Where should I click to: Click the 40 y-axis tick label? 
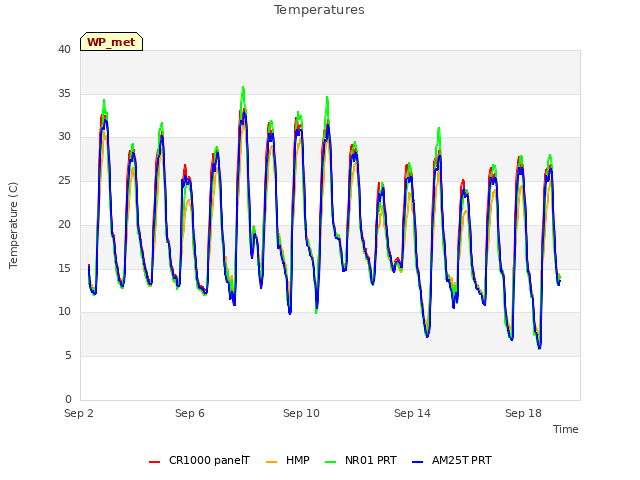64,49
